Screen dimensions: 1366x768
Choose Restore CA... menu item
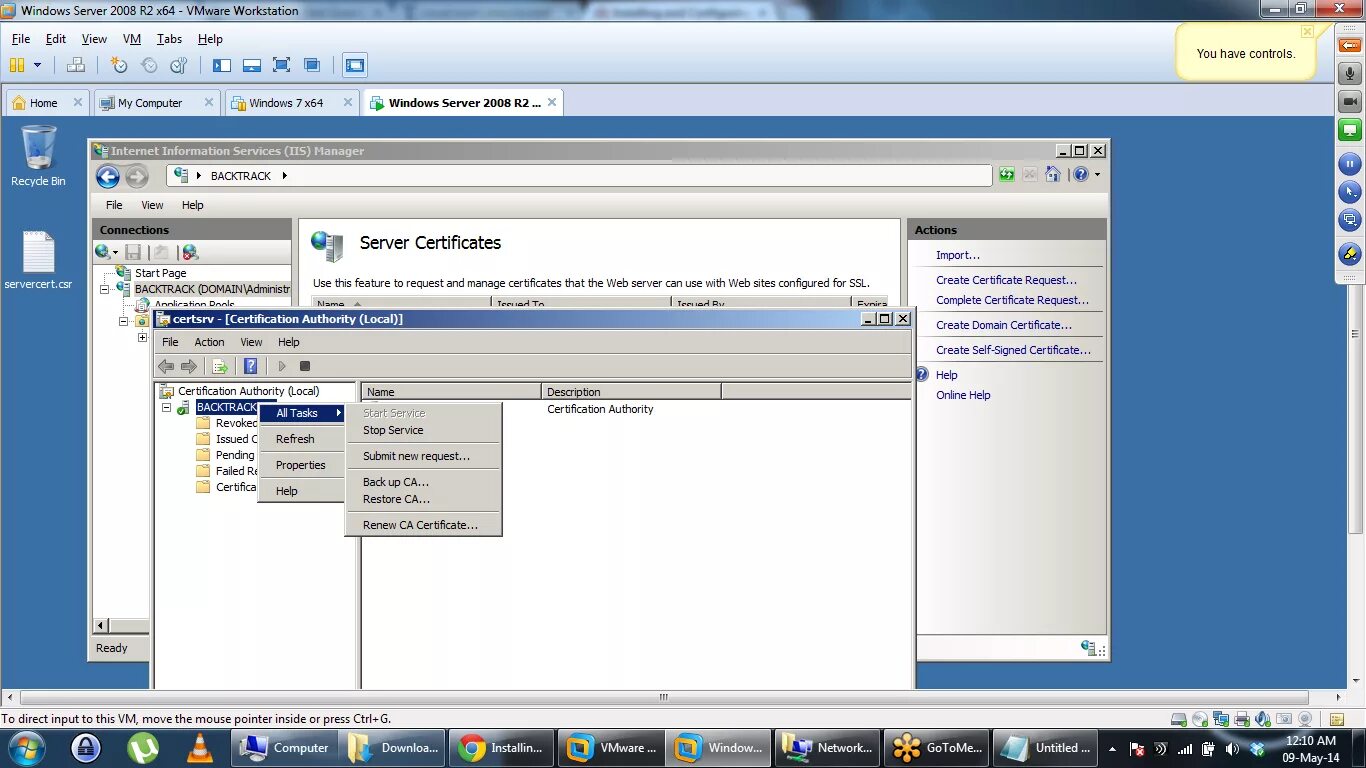423,499
